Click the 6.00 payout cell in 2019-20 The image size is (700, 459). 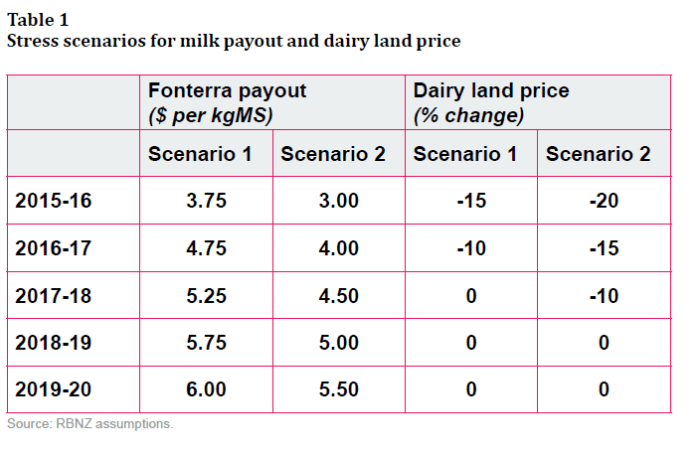click(207, 389)
